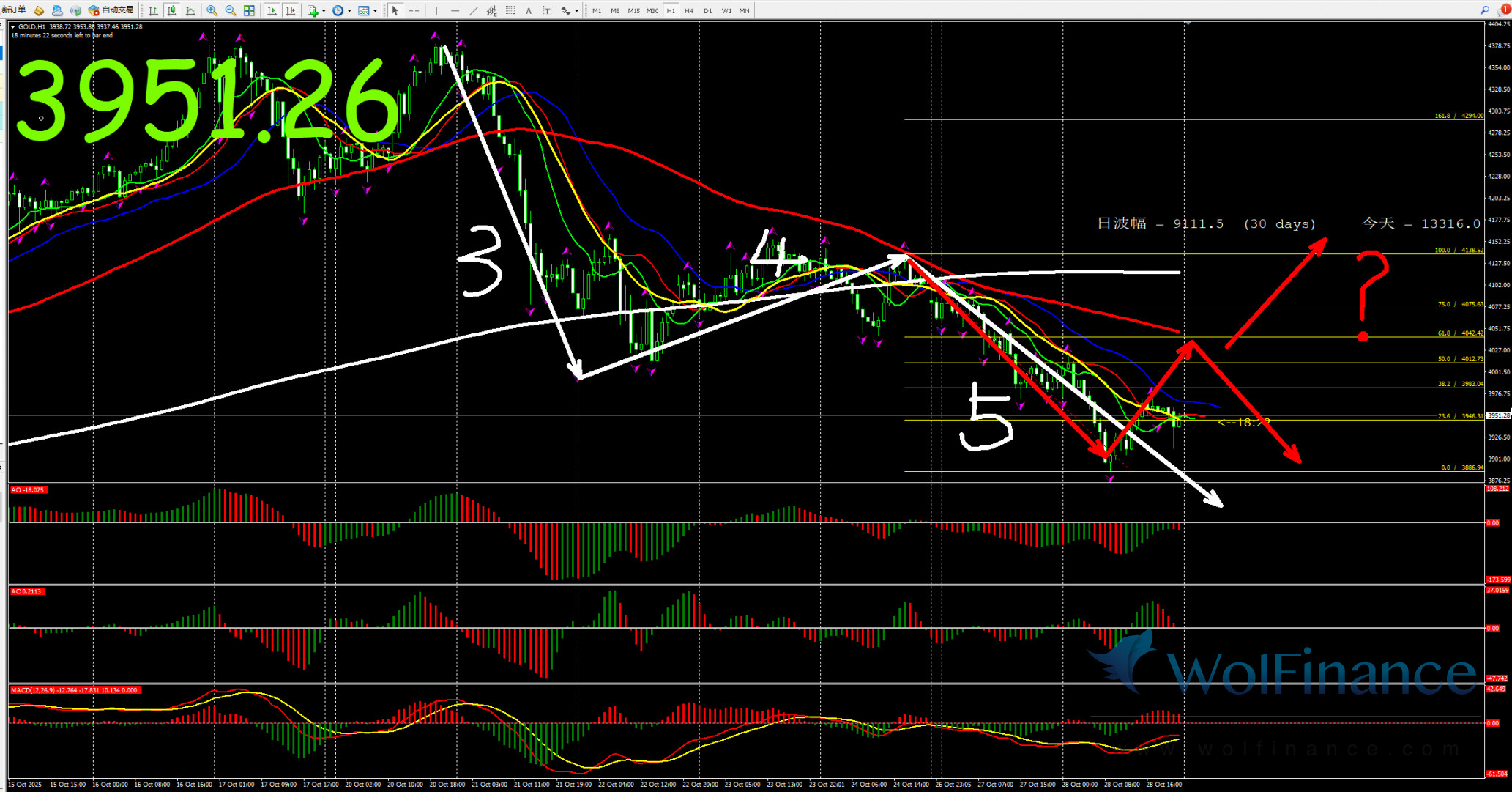Click the 新订单 new order button
This screenshot has width=1512, height=792.
click(x=15, y=10)
